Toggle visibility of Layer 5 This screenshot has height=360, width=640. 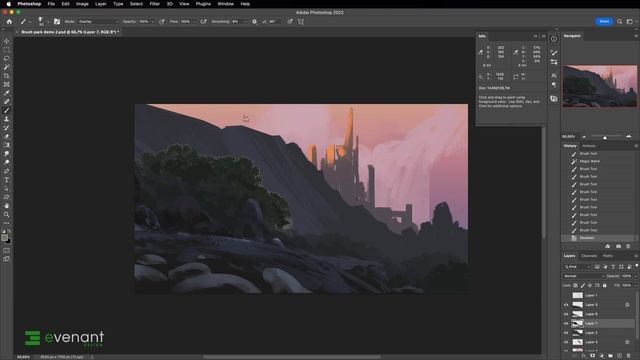coord(566,304)
